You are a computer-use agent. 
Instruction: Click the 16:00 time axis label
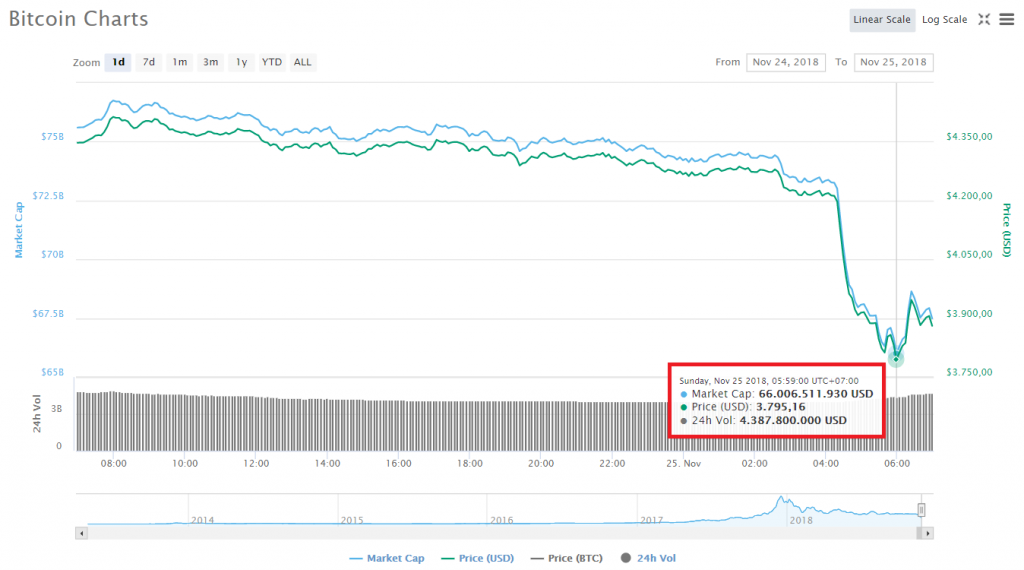pyautogui.click(x=398, y=464)
